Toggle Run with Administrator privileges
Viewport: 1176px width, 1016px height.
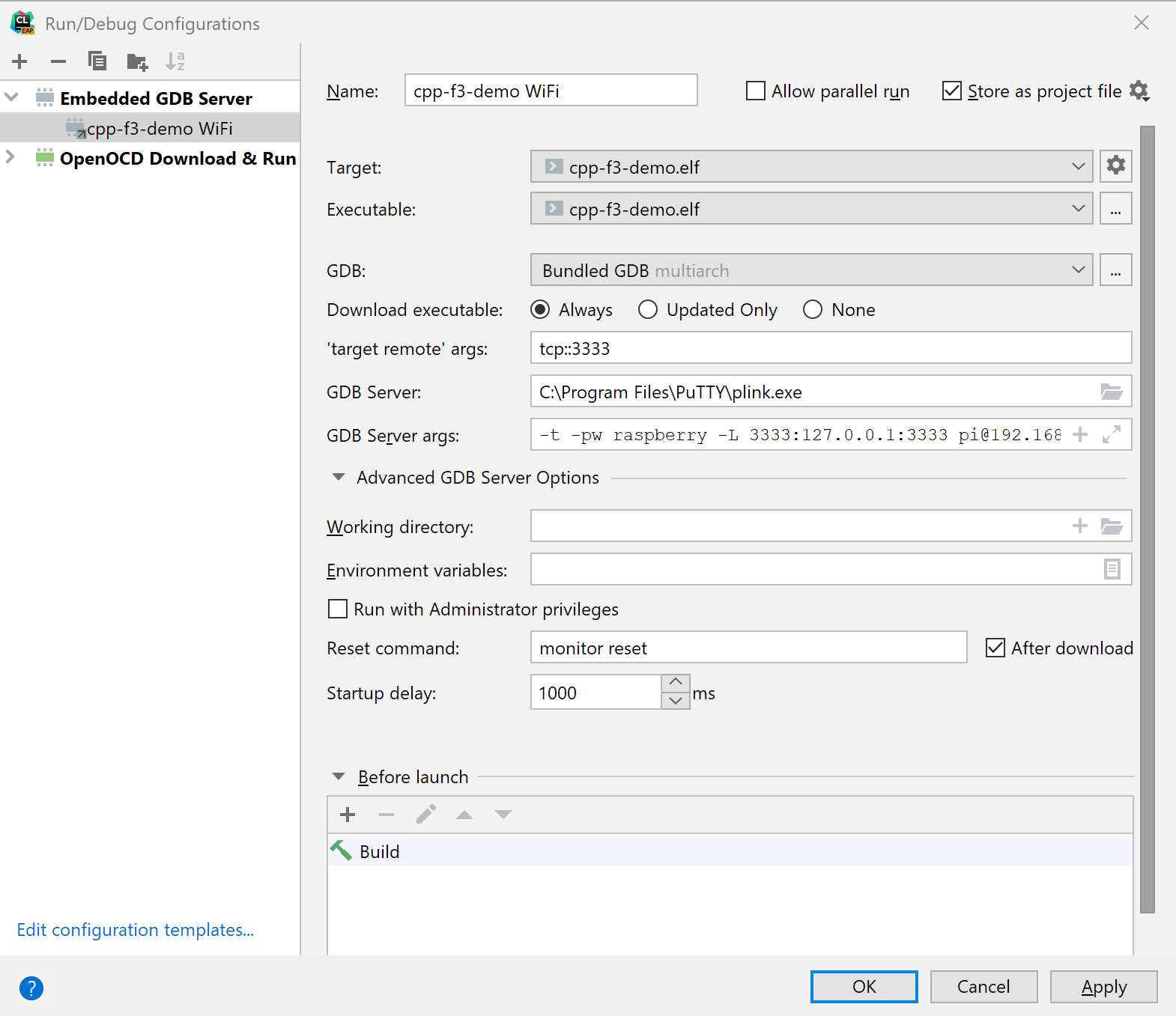click(x=338, y=609)
